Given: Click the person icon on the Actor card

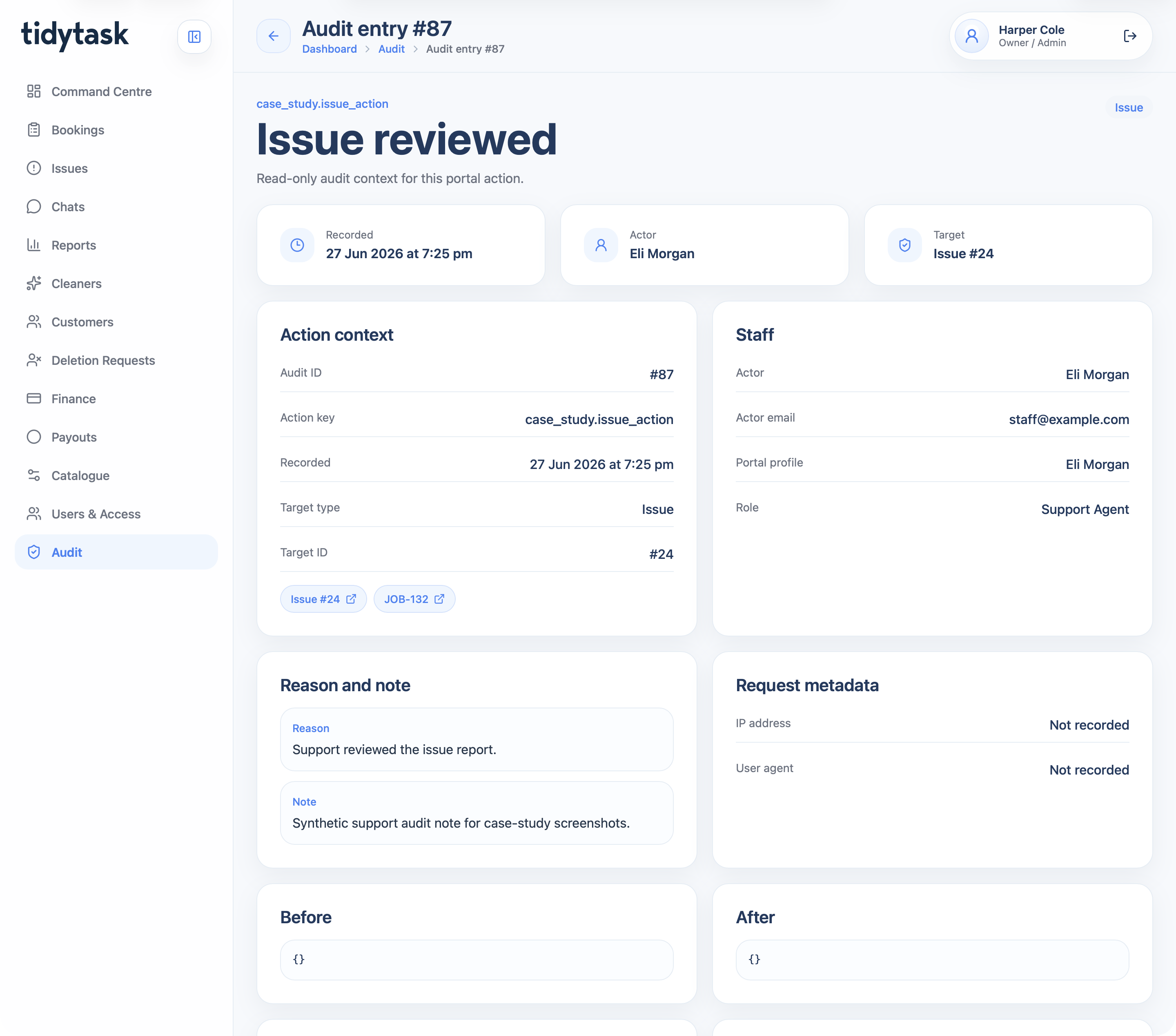Looking at the screenshot, I should [x=601, y=245].
